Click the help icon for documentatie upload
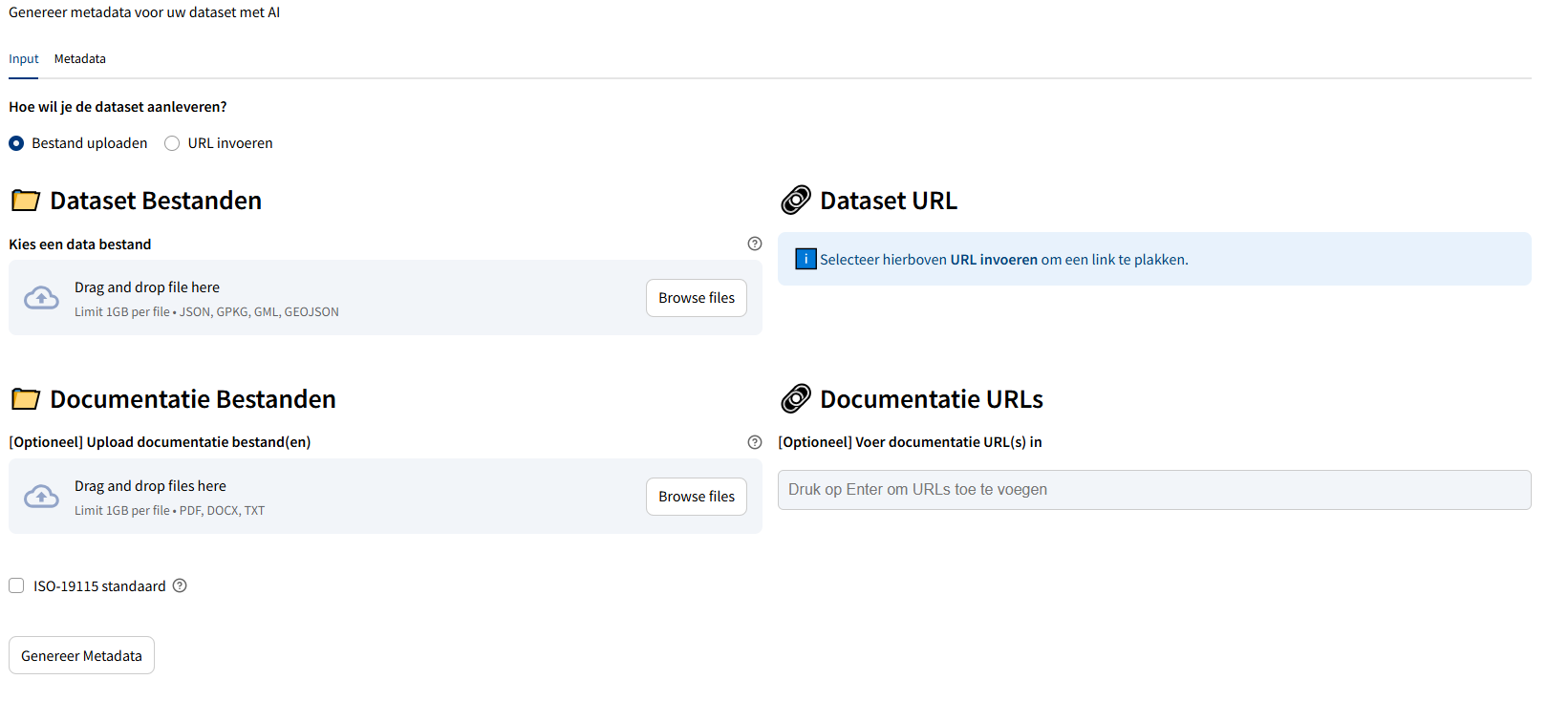Viewport: 1568px width, 701px height. click(x=755, y=442)
